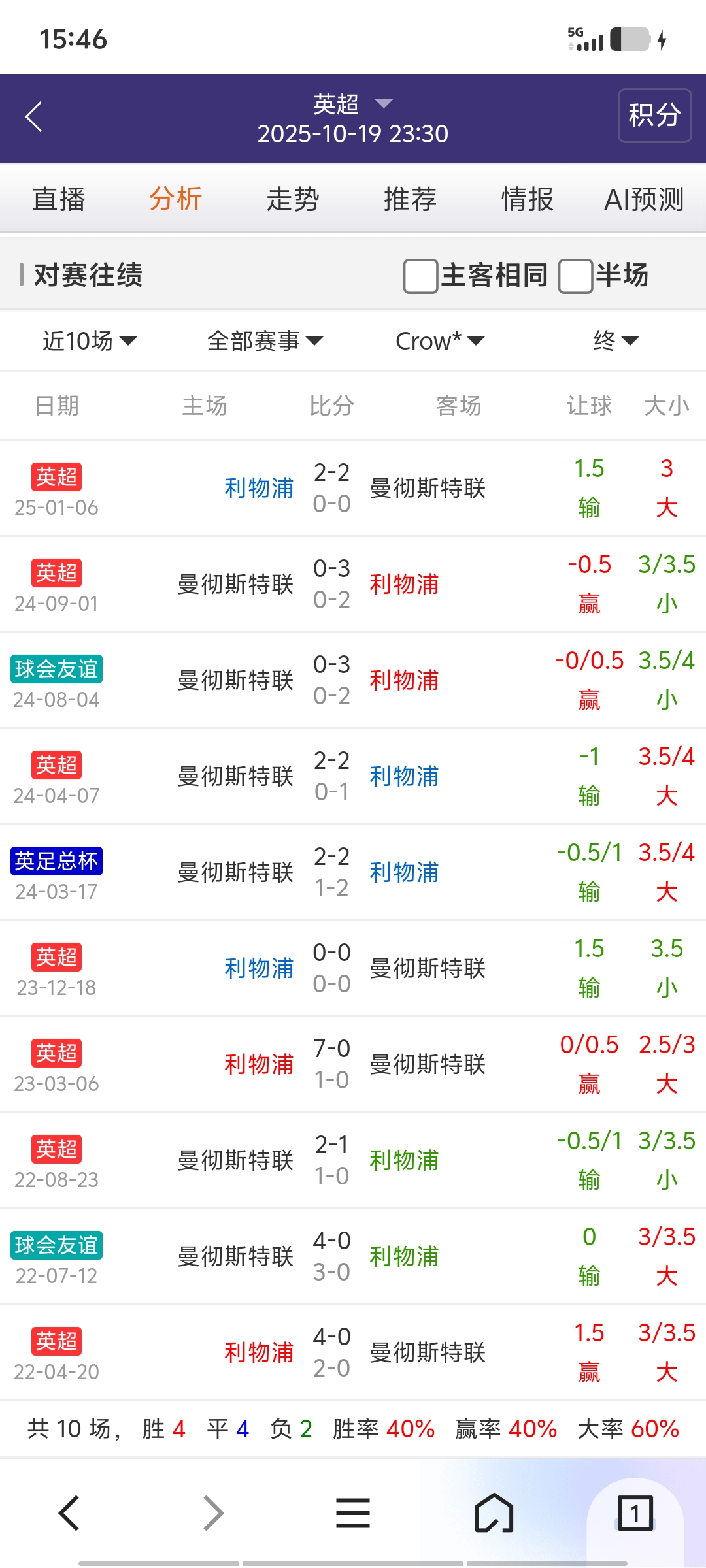Enable the 主客相同 checkbox

point(421,276)
